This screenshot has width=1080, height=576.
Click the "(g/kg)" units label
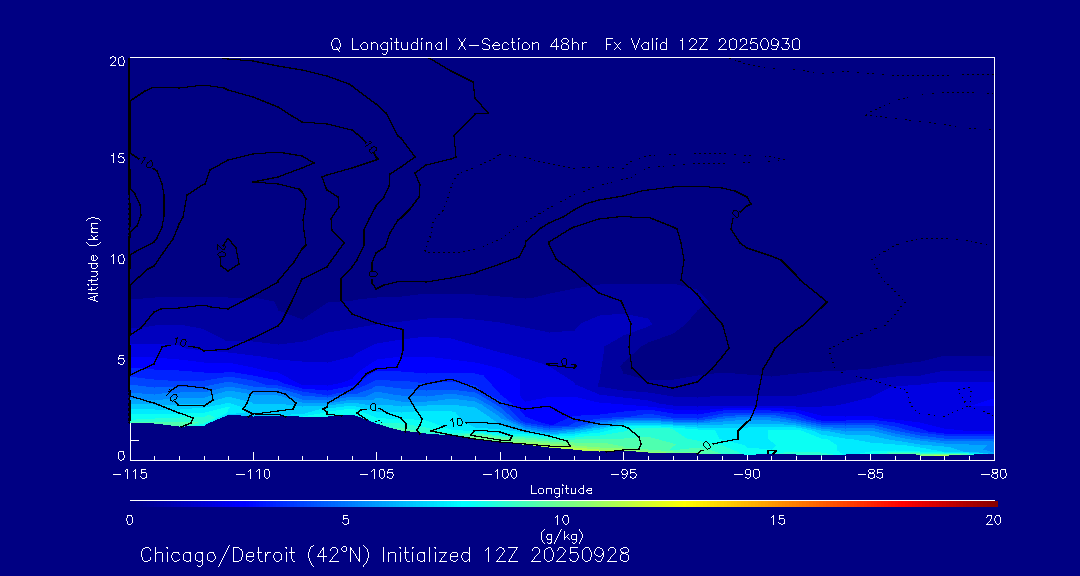click(561, 535)
